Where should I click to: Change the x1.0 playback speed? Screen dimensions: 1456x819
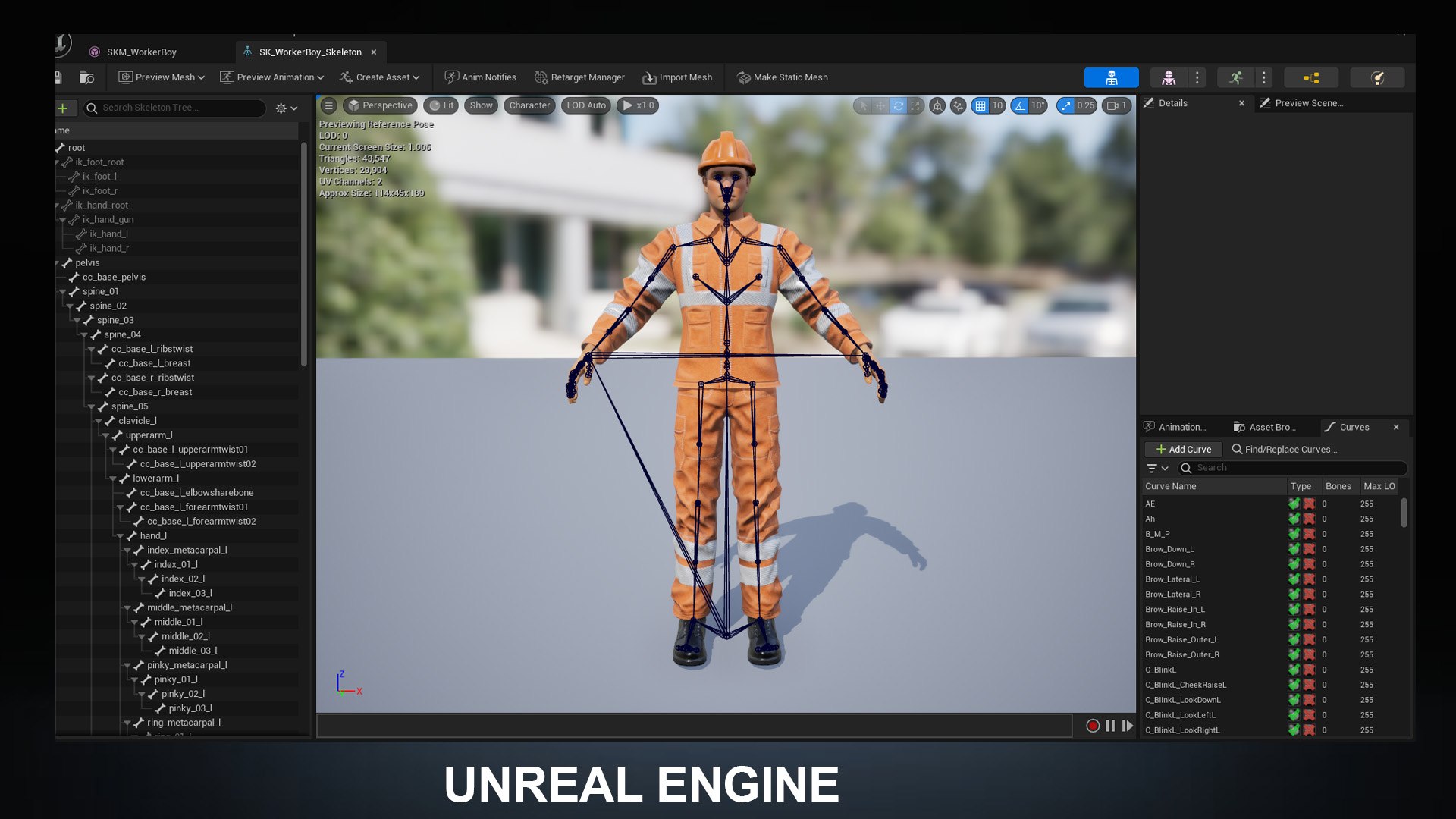(638, 105)
